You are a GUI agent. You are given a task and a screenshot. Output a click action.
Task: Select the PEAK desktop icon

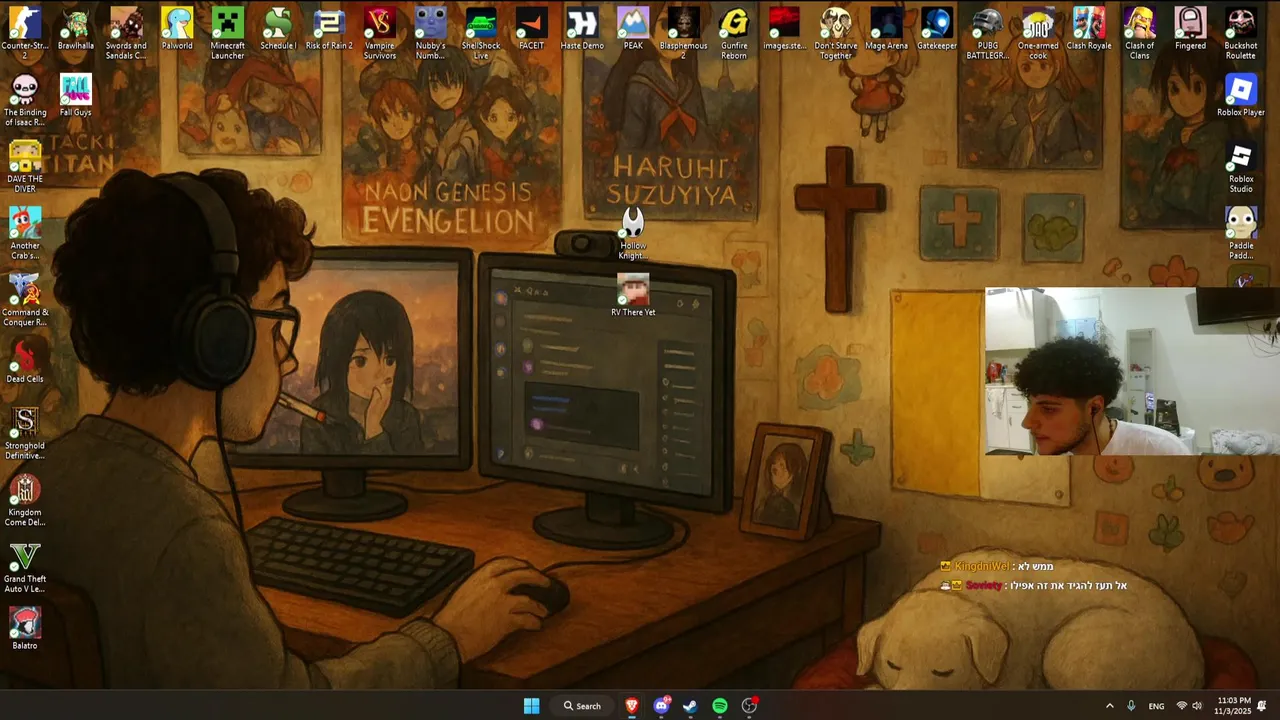click(x=633, y=28)
